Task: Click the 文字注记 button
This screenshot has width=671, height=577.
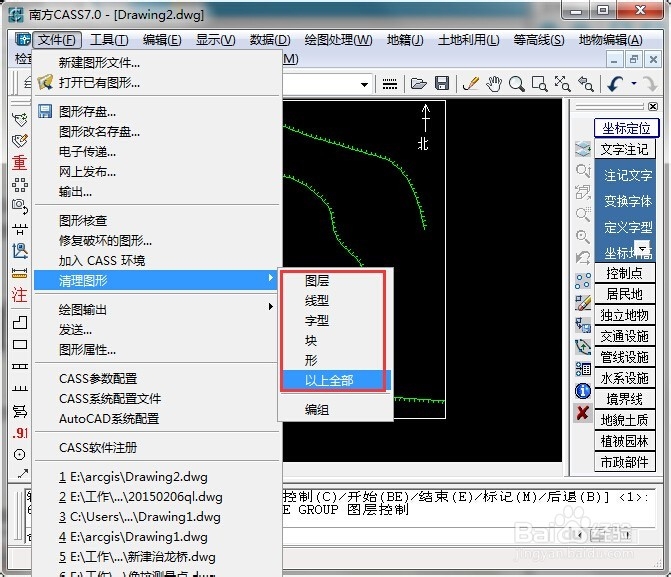Action: (625, 149)
